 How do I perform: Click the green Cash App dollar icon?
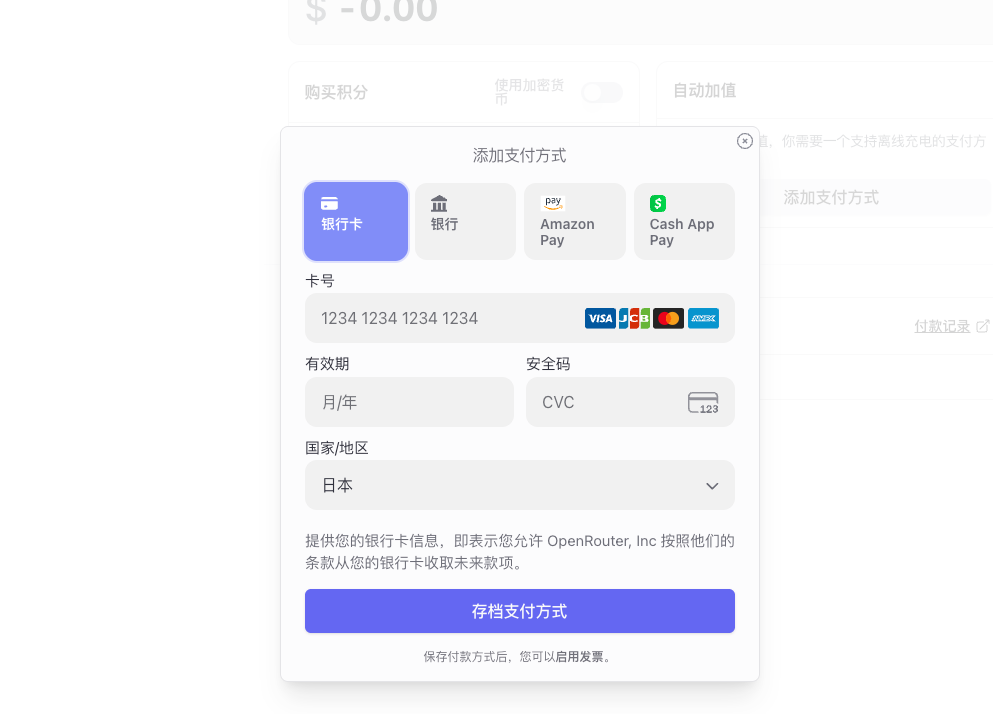point(658,202)
